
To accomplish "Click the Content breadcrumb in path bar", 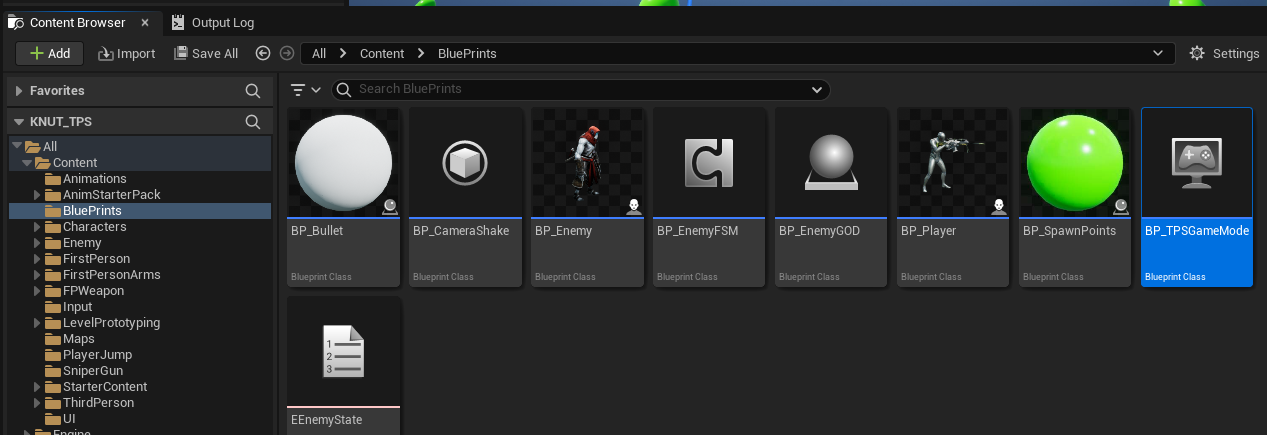I will [x=382, y=53].
